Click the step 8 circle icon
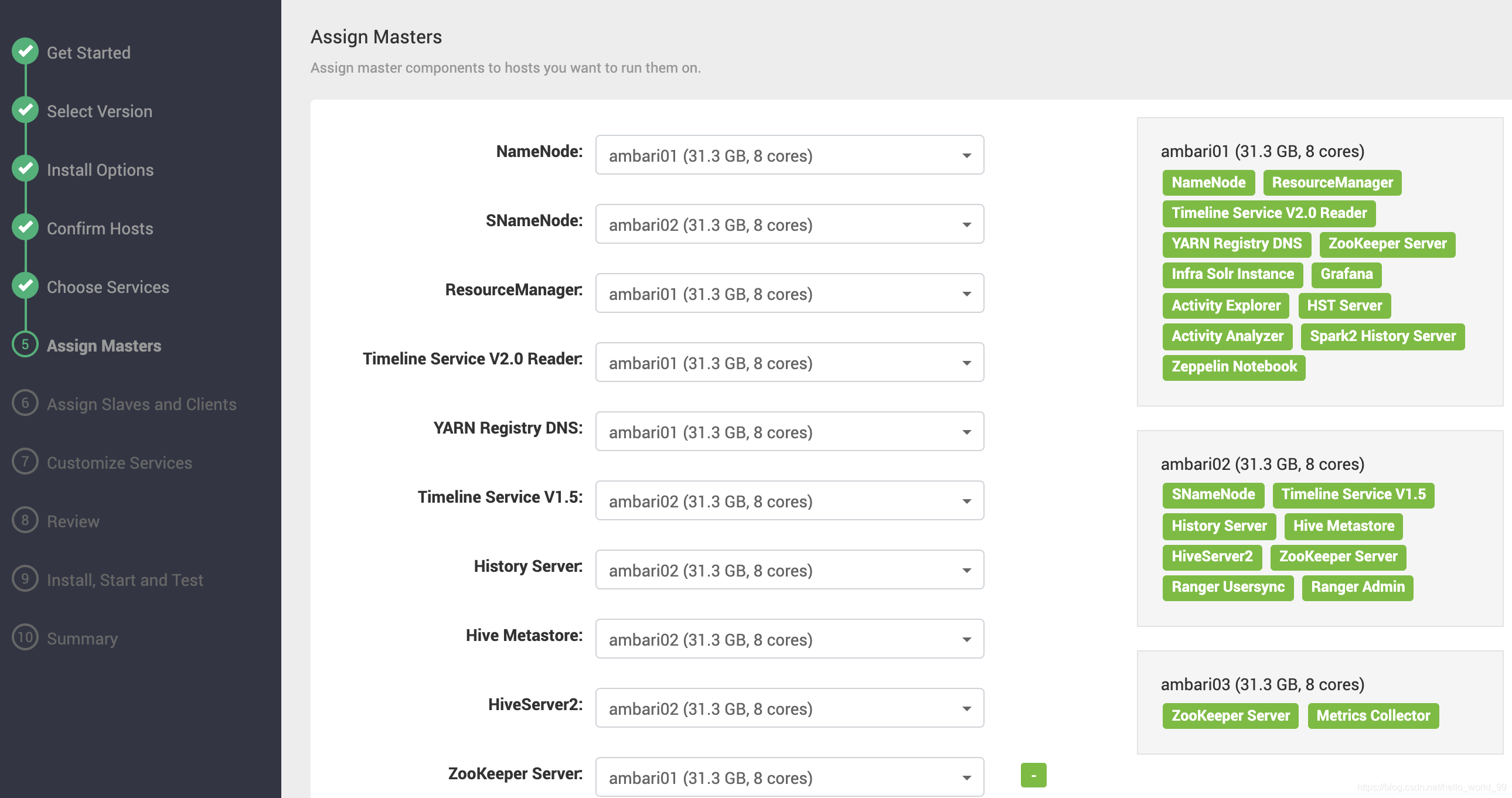1512x798 pixels. 25,521
